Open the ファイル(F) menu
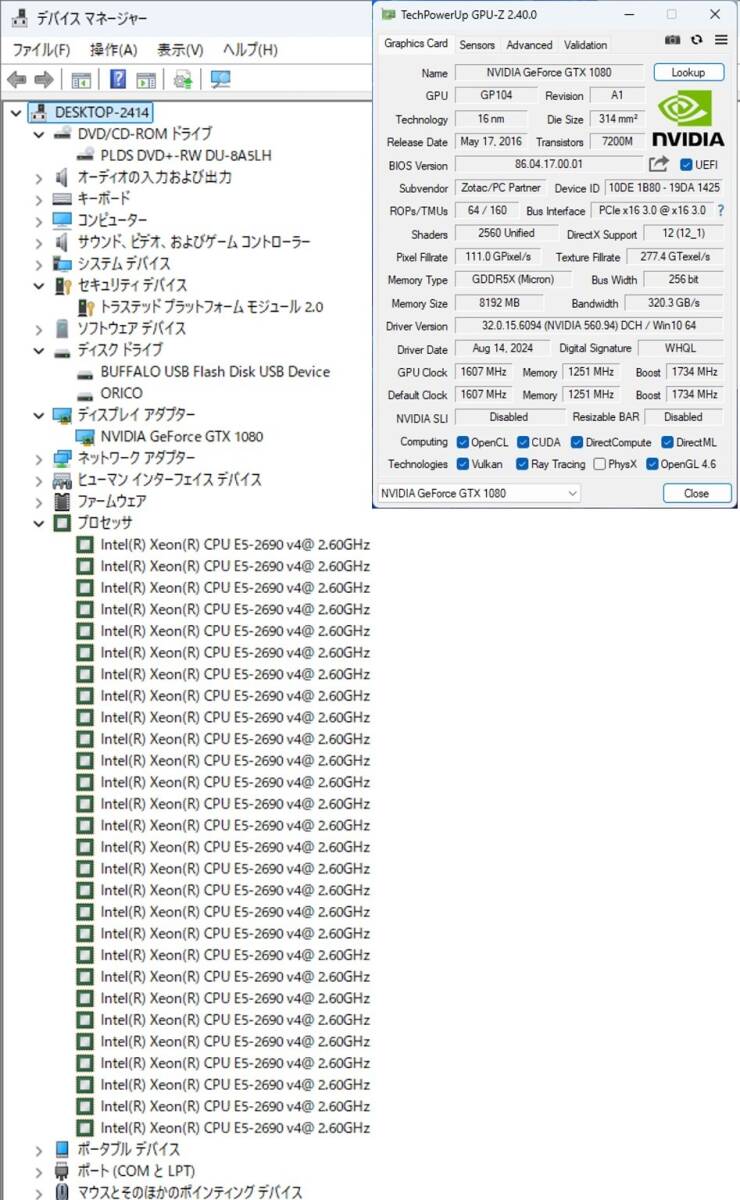740x1200 pixels. (41, 50)
